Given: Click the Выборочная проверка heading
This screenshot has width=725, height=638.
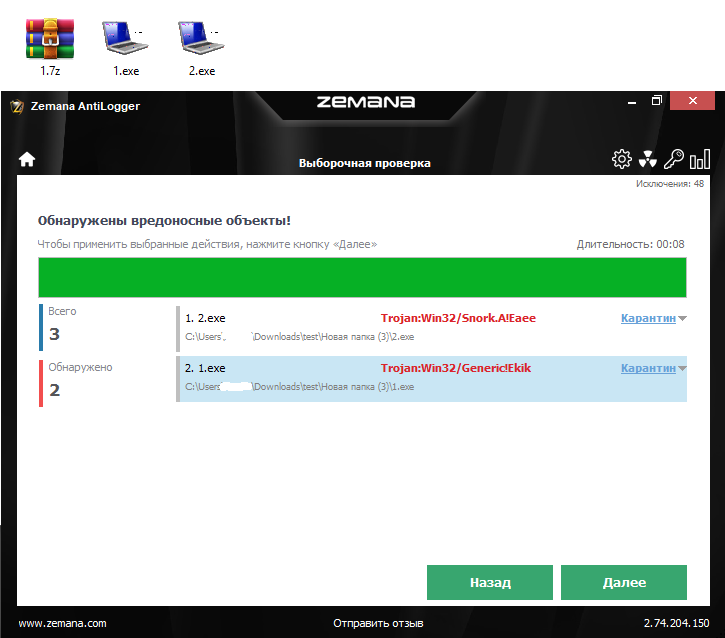Looking at the screenshot, I should click(x=364, y=163).
